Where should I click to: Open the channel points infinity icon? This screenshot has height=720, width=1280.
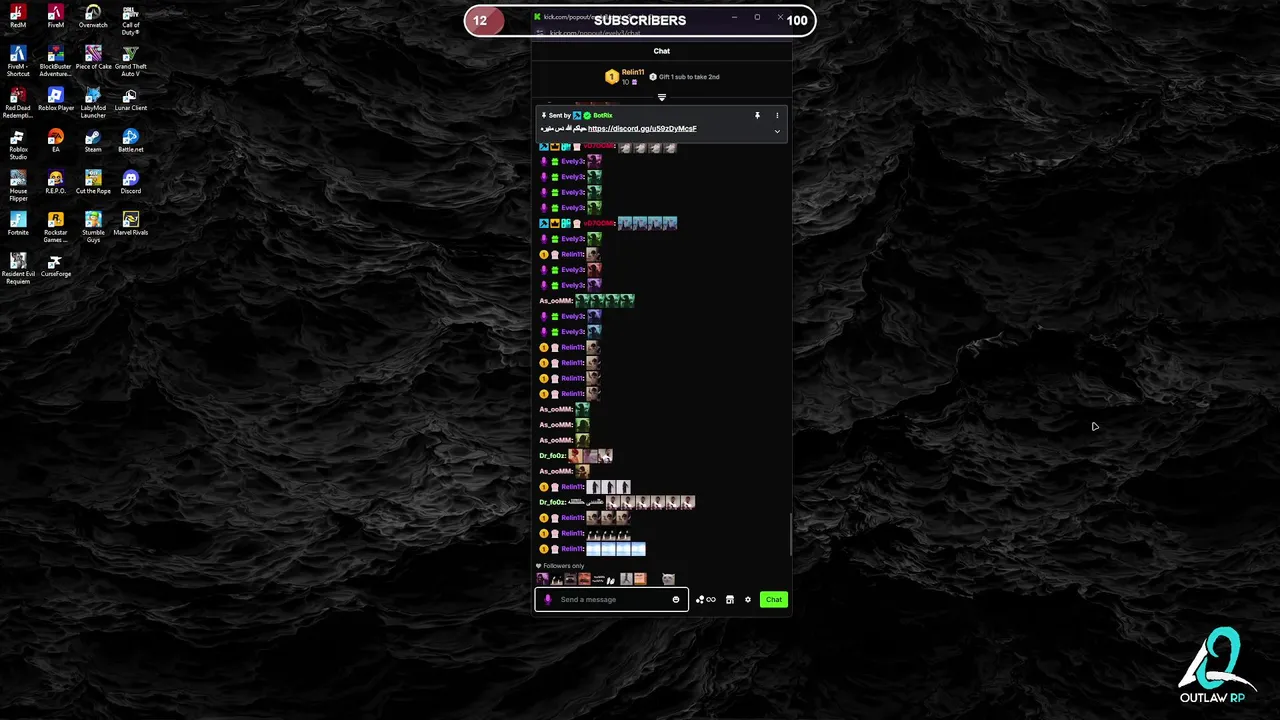[706, 600]
